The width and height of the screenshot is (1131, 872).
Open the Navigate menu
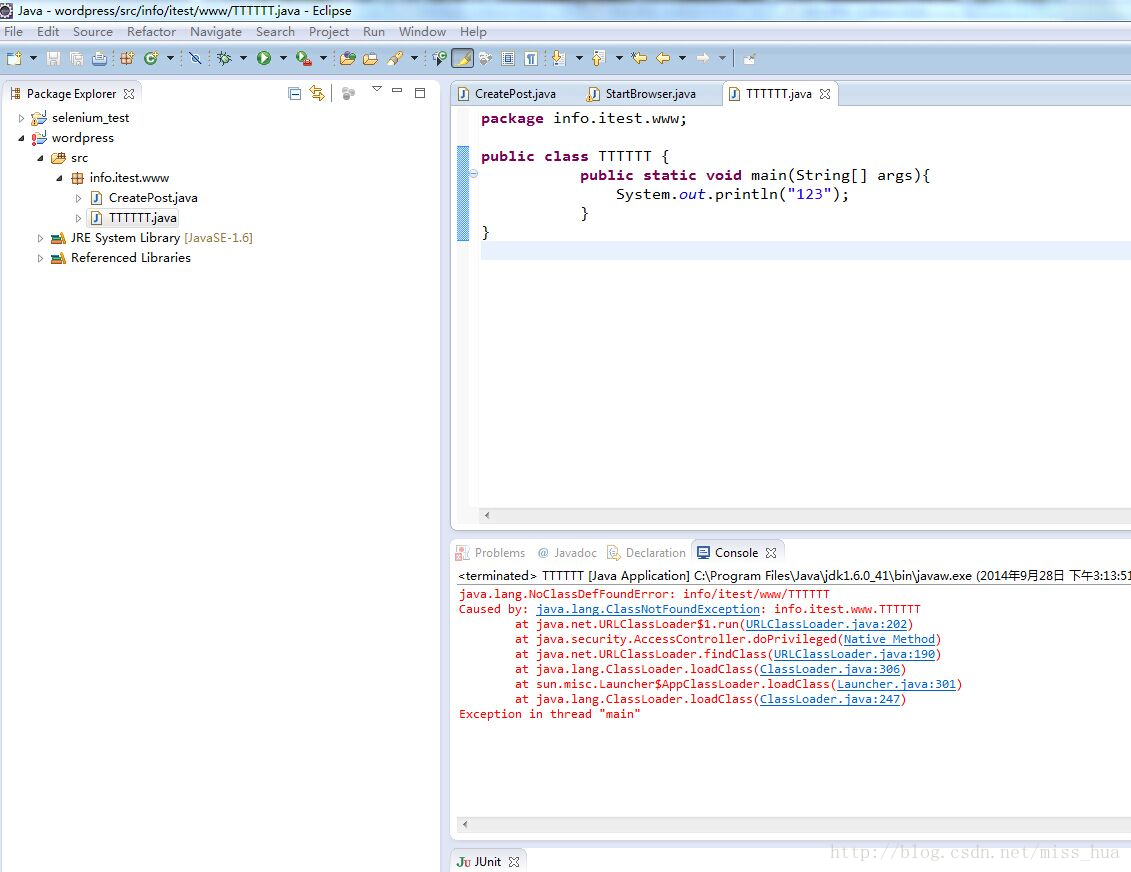pyautogui.click(x=216, y=32)
